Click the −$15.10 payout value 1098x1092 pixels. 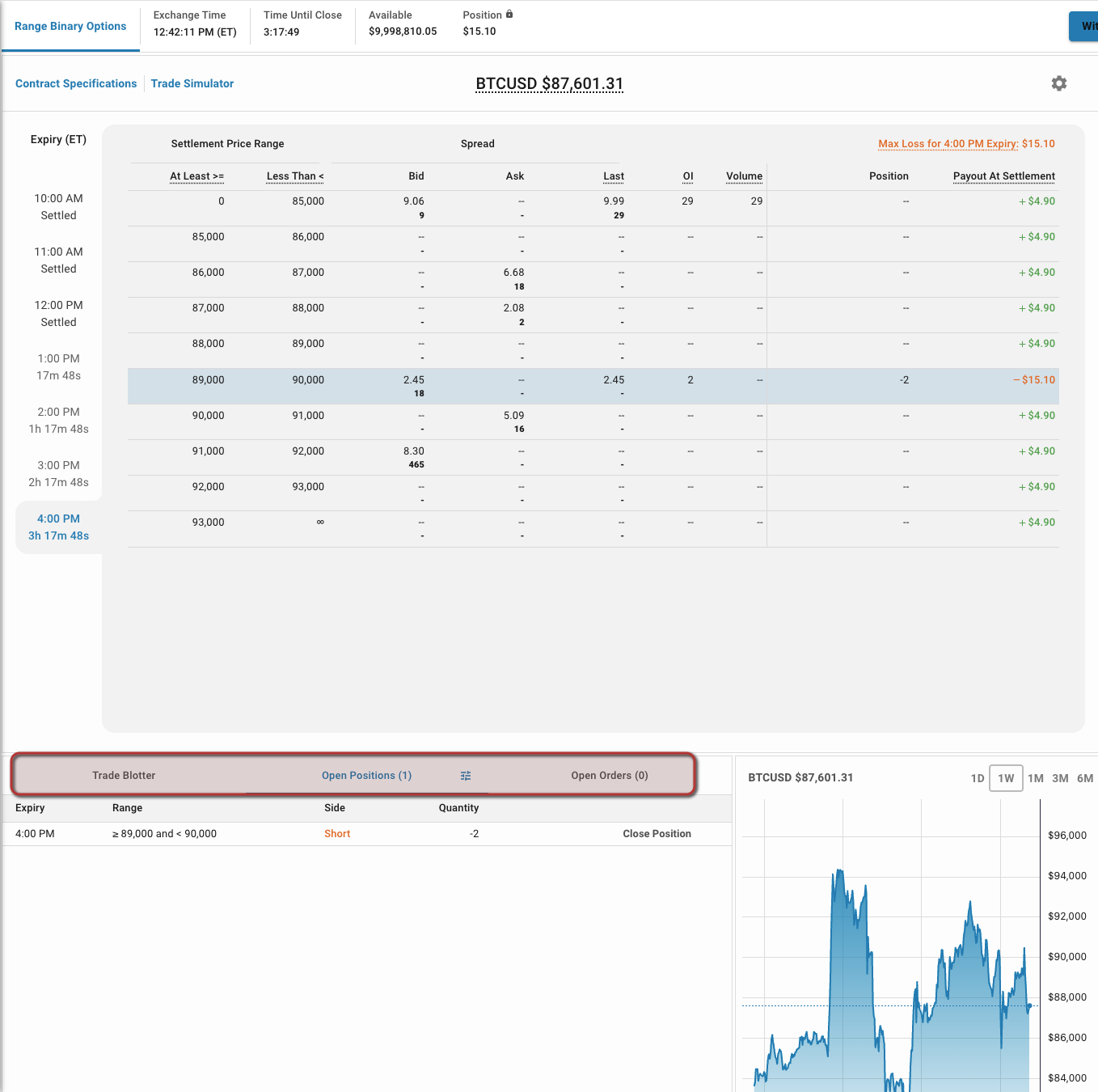[1034, 380]
